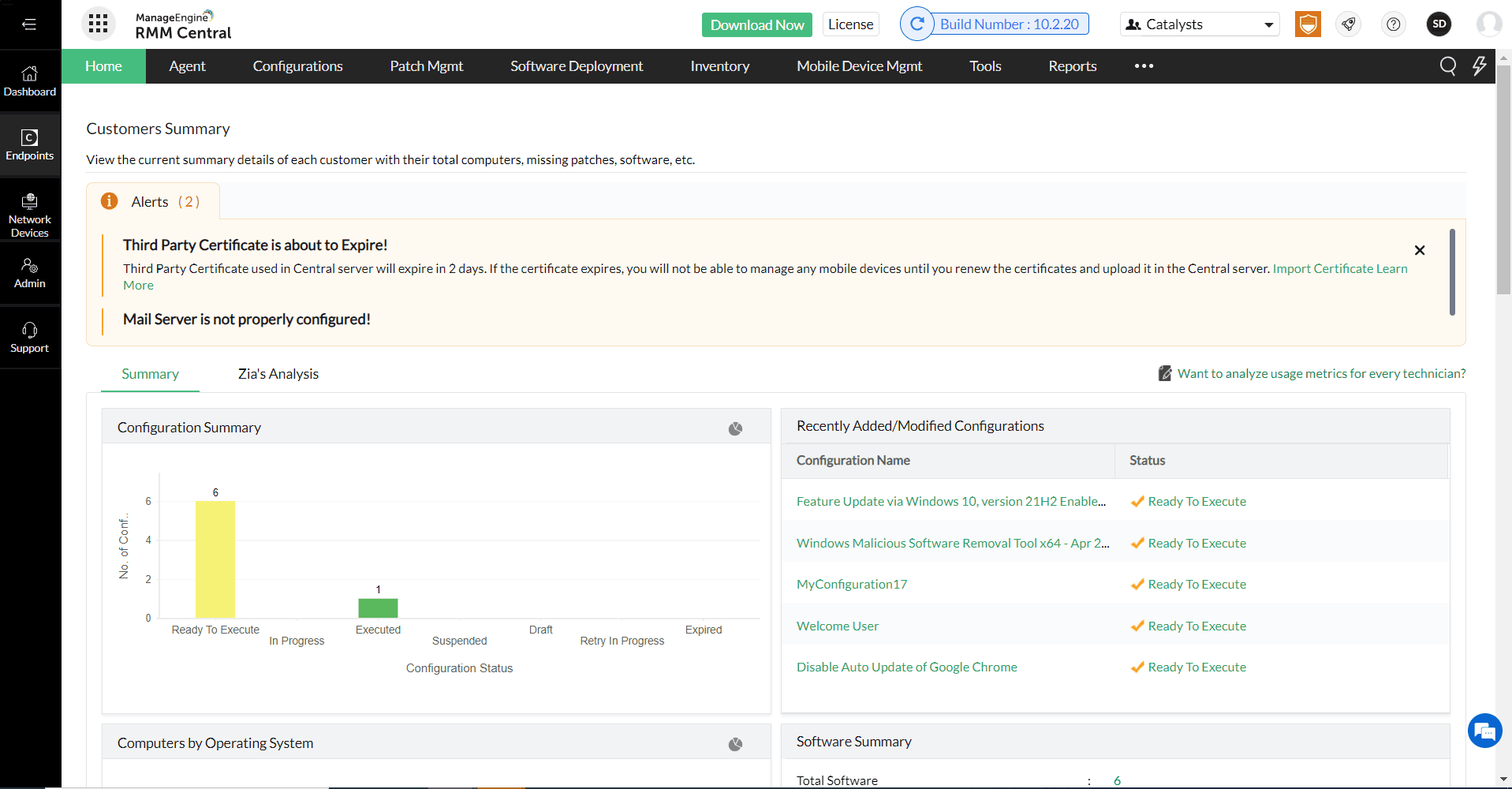This screenshot has width=1512, height=789.
Task: Expand the Reports overflow ellipsis menu
Action: [x=1144, y=66]
